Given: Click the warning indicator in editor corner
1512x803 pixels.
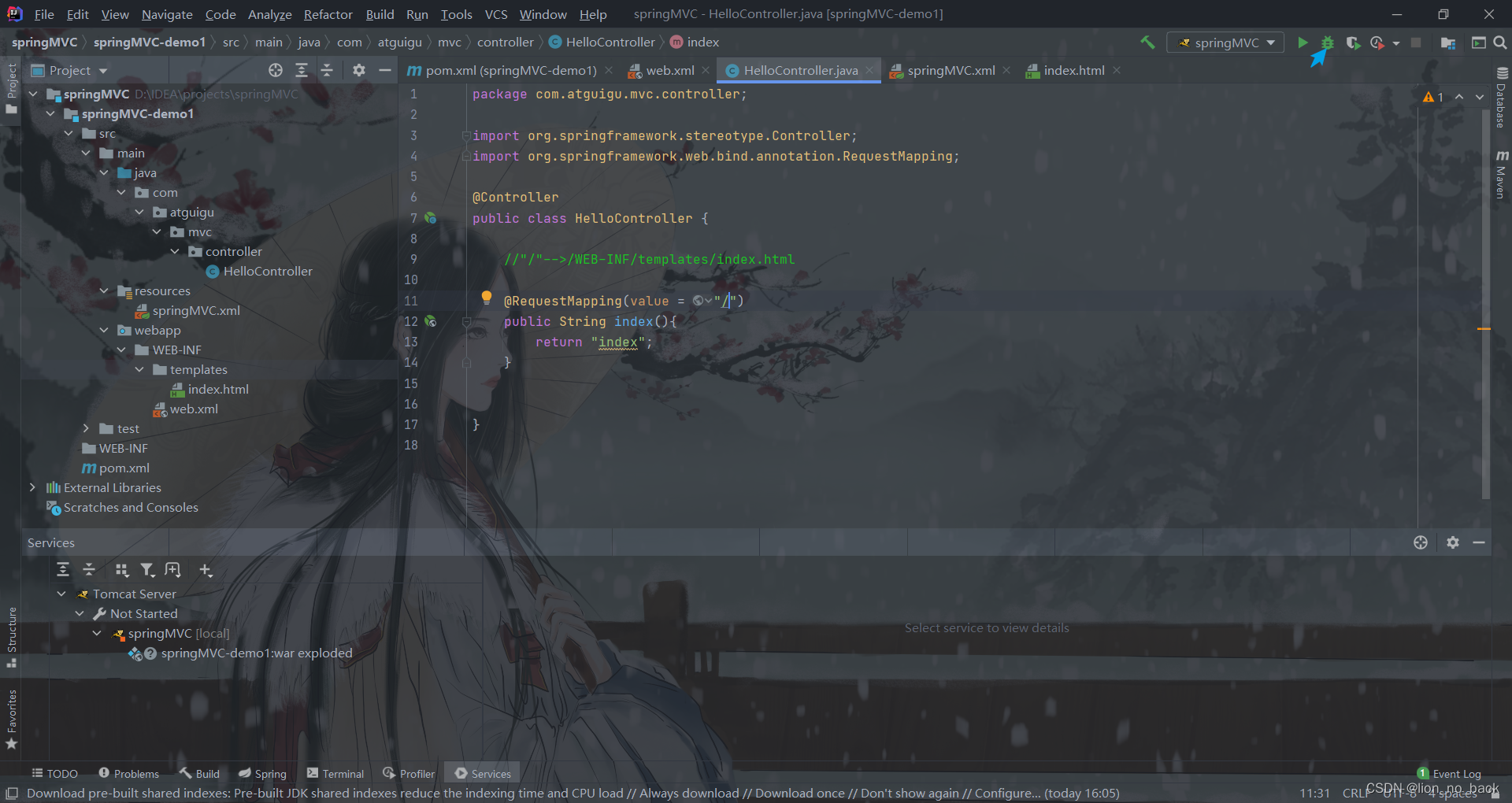Looking at the screenshot, I should pos(1433,97).
